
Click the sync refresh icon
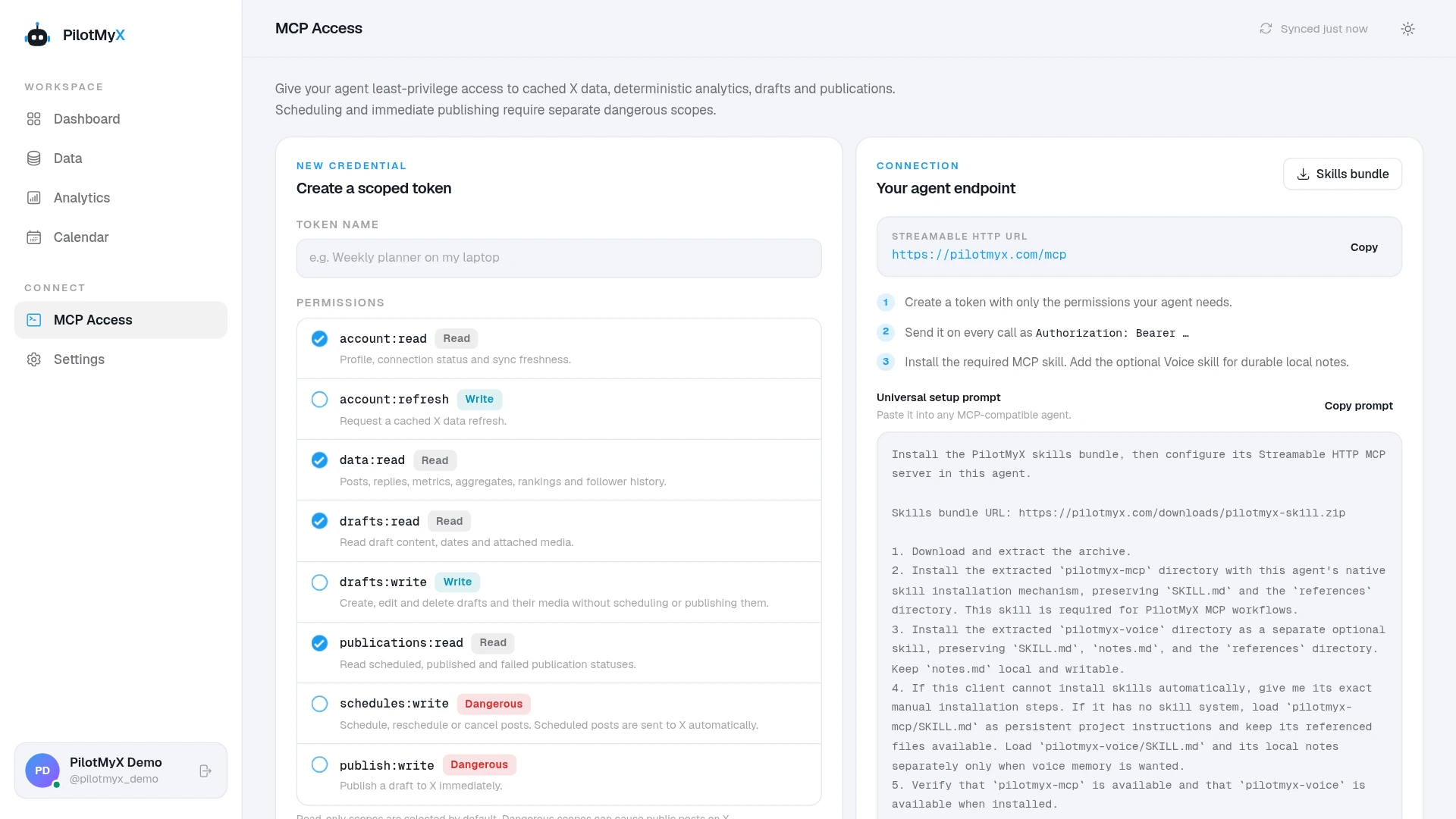(x=1266, y=29)
